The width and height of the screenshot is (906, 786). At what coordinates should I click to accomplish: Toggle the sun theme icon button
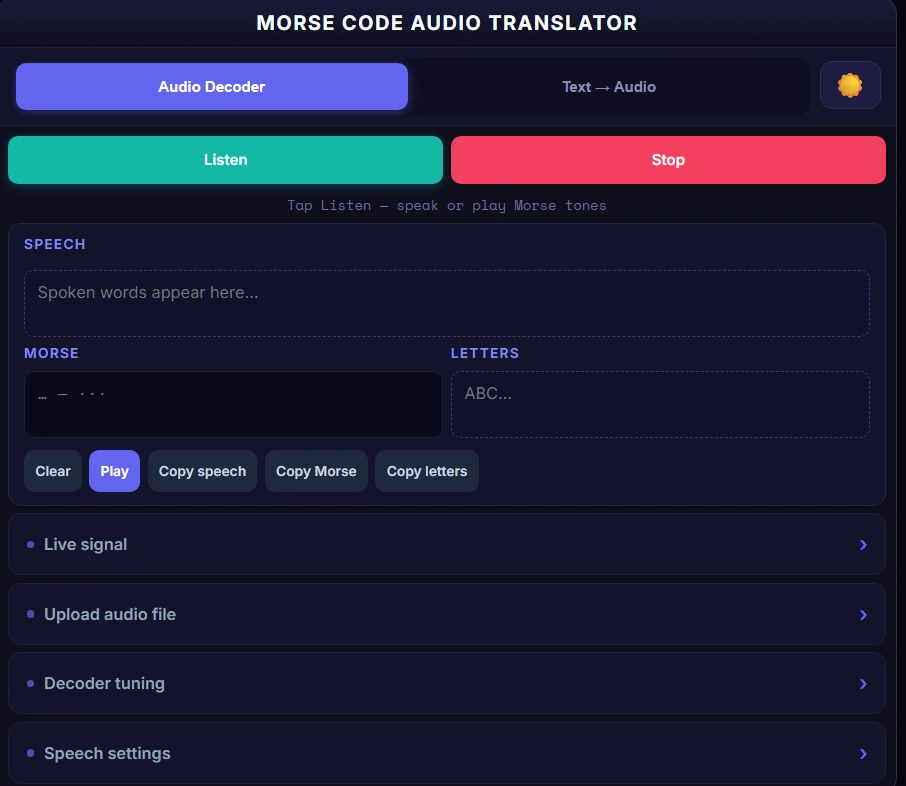pyautogui.click(x=850, y=86)
